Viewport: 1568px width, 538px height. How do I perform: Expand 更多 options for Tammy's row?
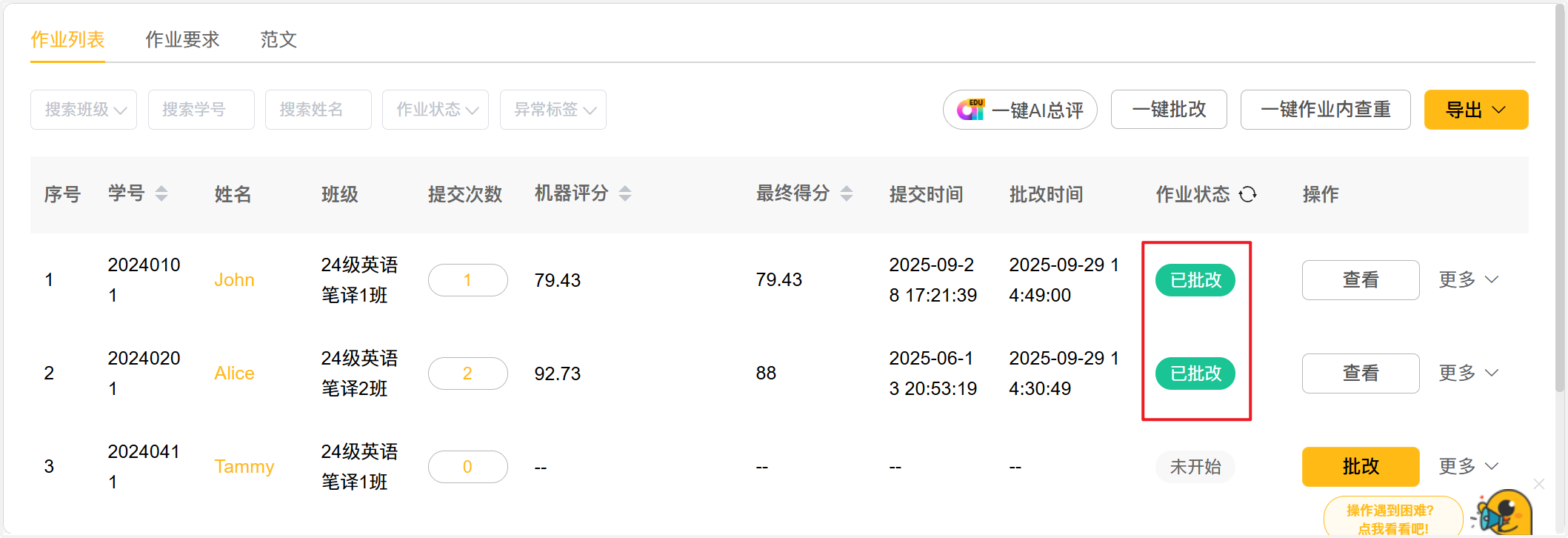click(1468, 466)
